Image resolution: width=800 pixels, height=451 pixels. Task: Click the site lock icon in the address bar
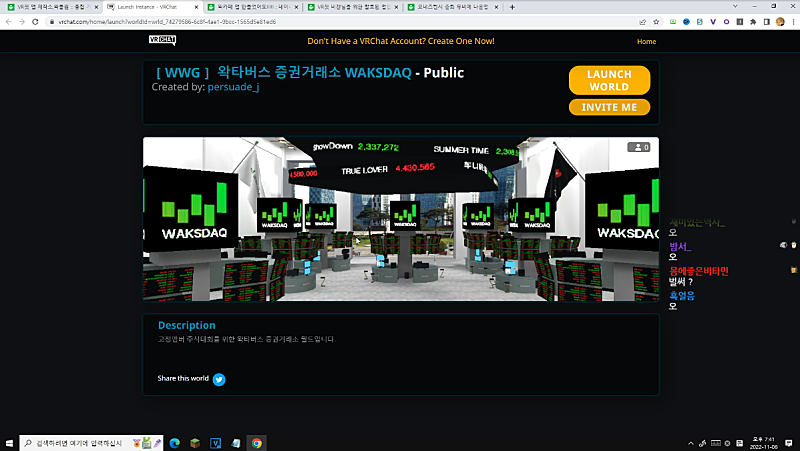point(52,22)
